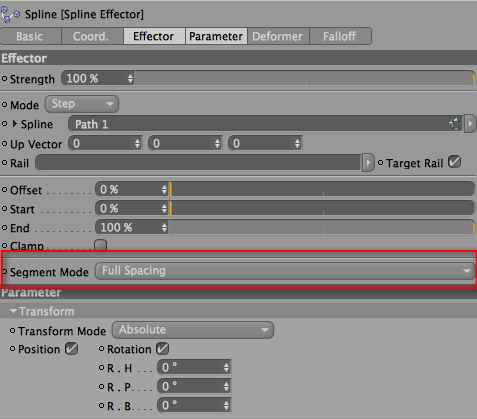Uncheck the Position checkbox
The width and height of the screenshot is (477, 419).
click(71, 349)
